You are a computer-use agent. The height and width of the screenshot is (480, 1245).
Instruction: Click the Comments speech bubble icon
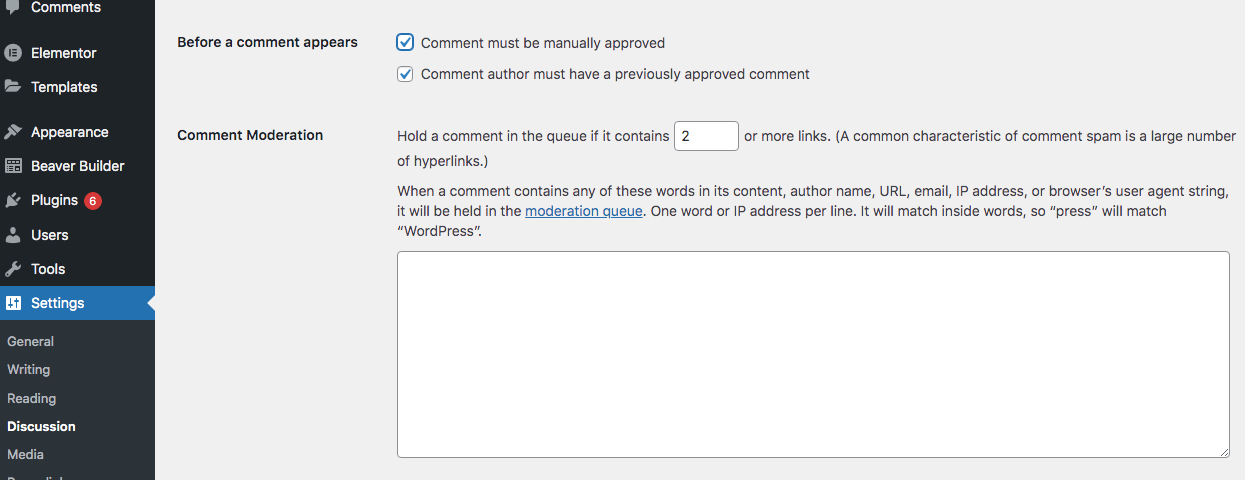[x=13, y=7]
